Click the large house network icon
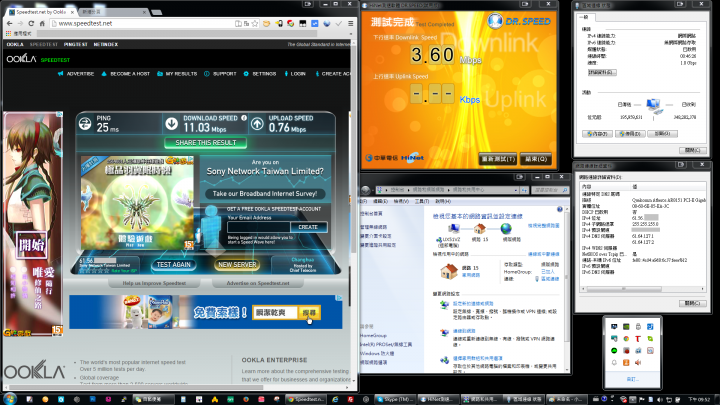The width and height of the screenshot is (720, 405). tap(449, 271)
